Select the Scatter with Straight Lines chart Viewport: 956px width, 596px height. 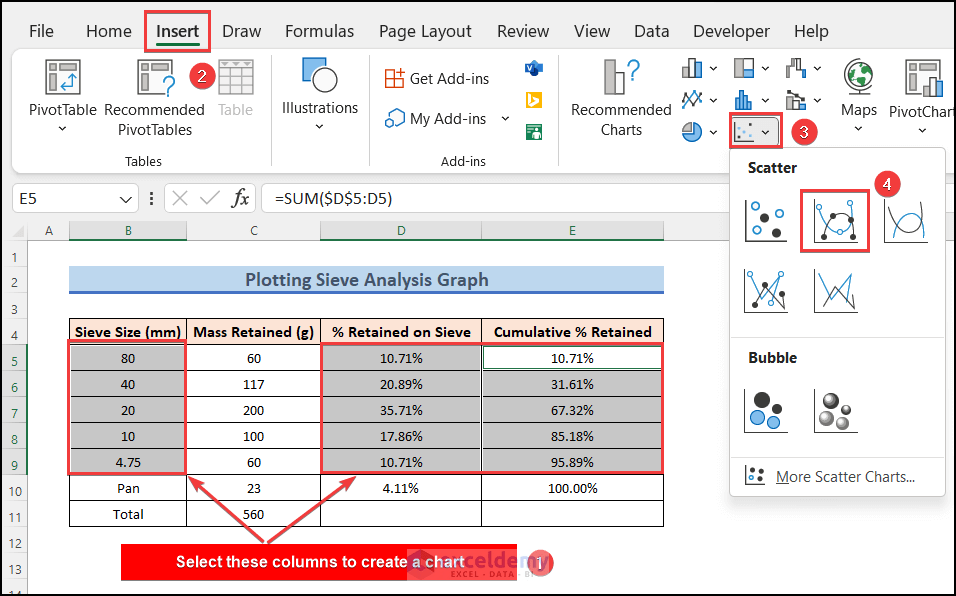coord(835,291)
